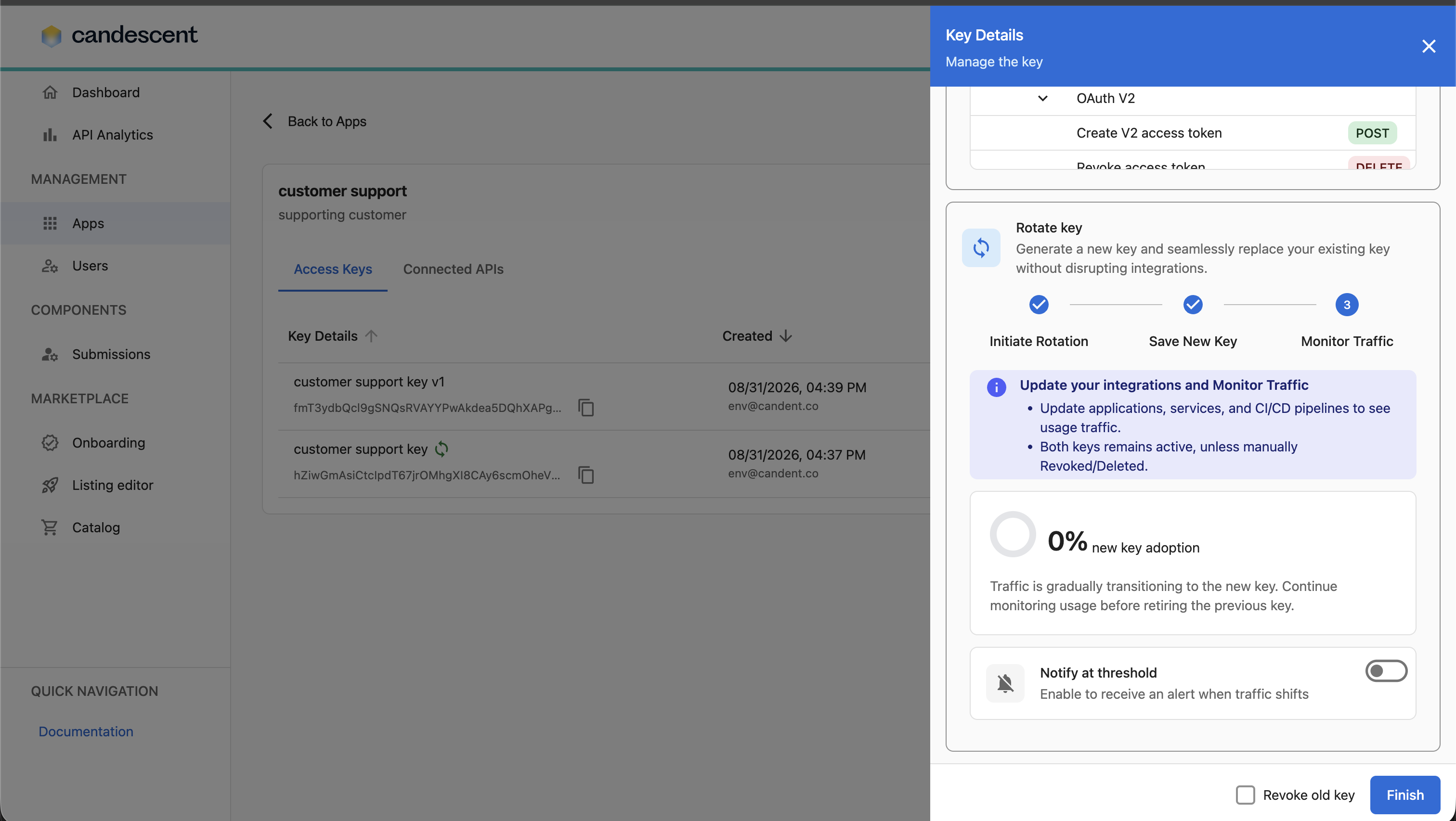
Task: Click the info icon in Update integrations notice
Action: coord(997,387)
